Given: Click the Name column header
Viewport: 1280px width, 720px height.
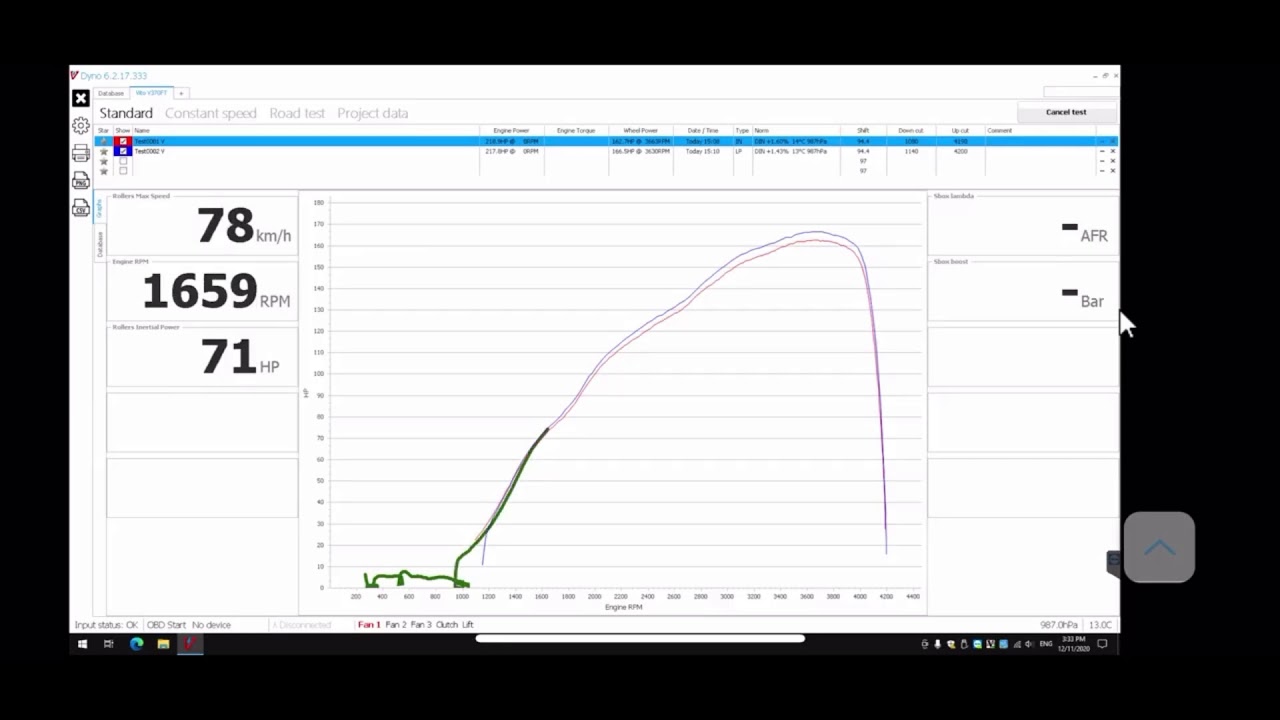Looking at the screenshot, I should [305, 131].
